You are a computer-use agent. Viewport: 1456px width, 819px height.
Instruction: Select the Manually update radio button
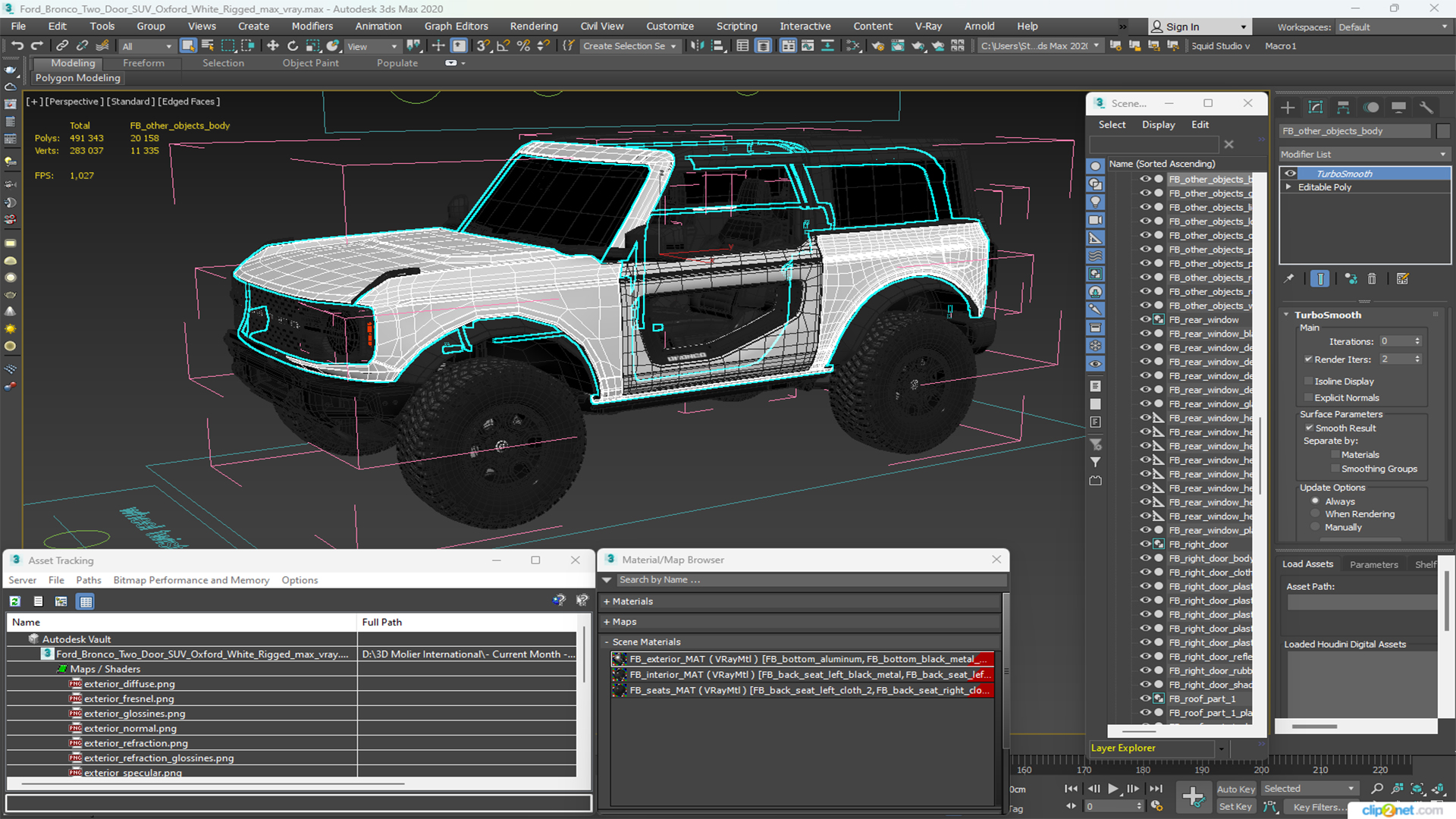pos(1316,527)
